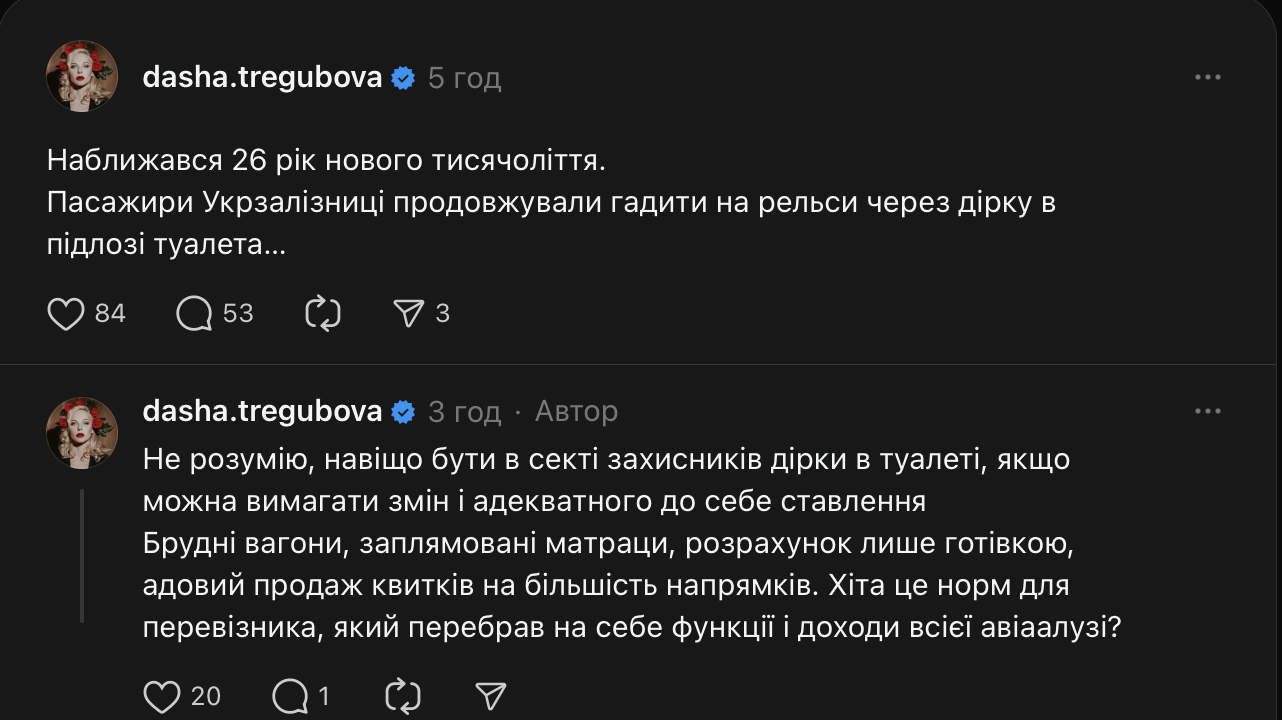
Task: Share the first post via paper plane
Action: click(409, 314)
